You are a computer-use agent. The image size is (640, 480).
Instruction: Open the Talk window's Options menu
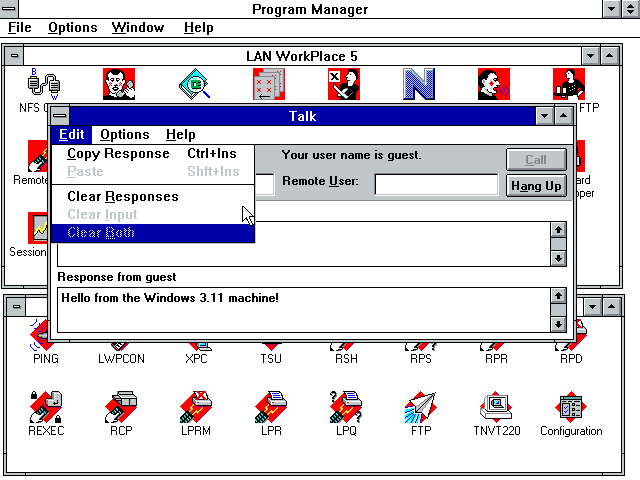pos(125,135)
